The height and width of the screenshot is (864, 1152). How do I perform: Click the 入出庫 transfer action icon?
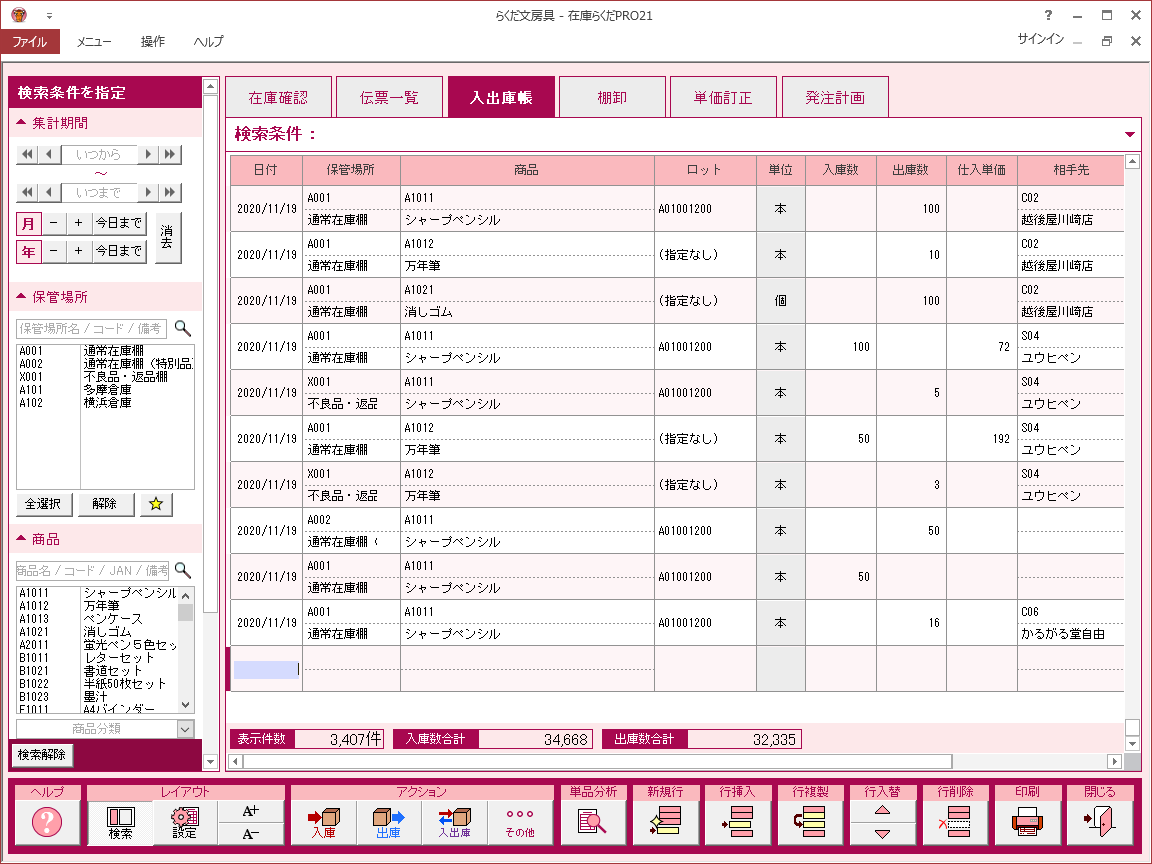click(x=454, y=823)
